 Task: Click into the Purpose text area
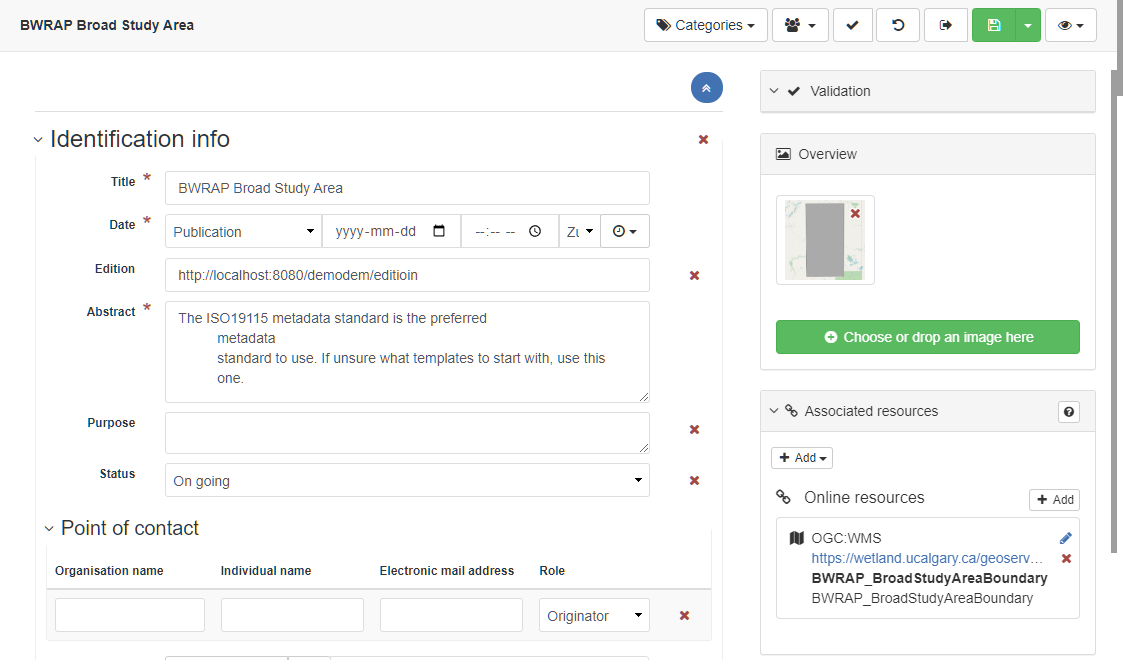coord(407,432)
